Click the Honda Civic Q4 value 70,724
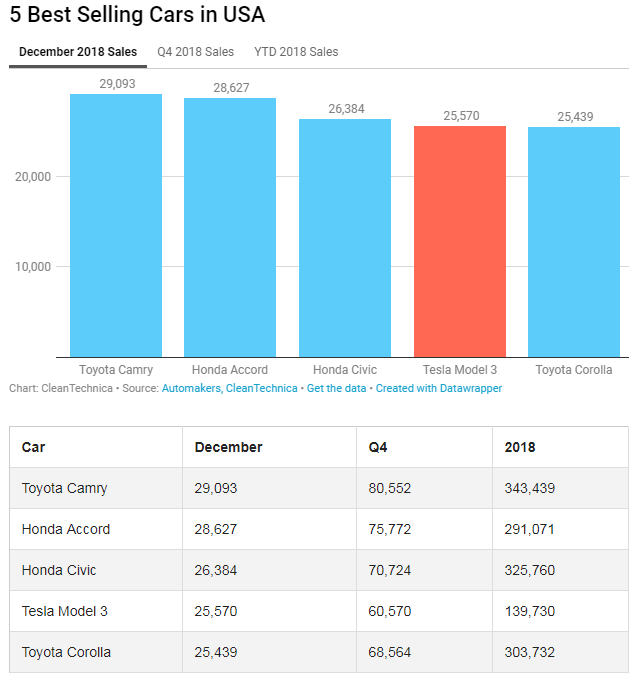This screenshot has height=685, width=639. coord(389,570)
